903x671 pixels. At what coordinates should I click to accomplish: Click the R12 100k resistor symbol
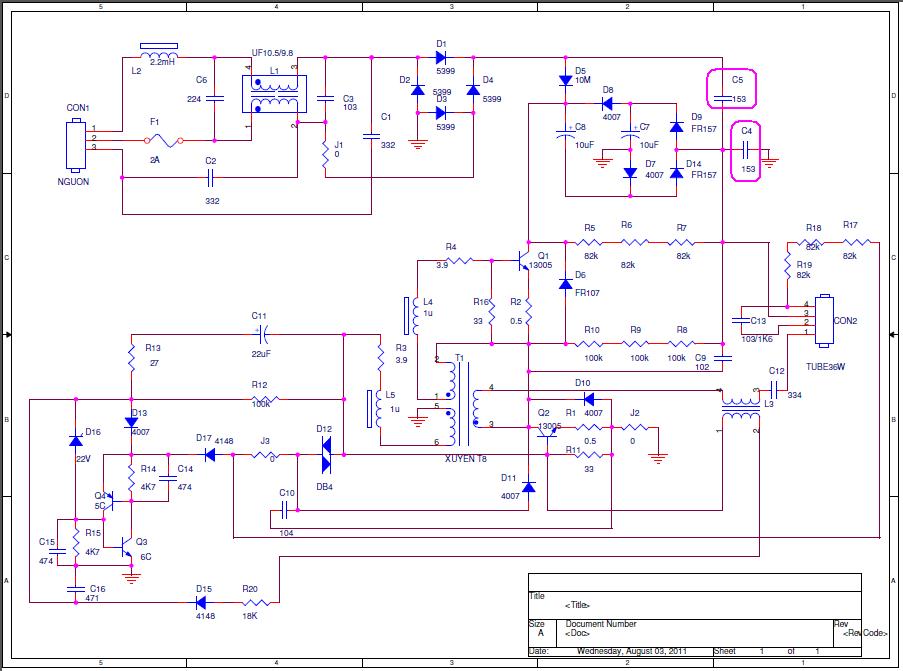click(265, 399)
